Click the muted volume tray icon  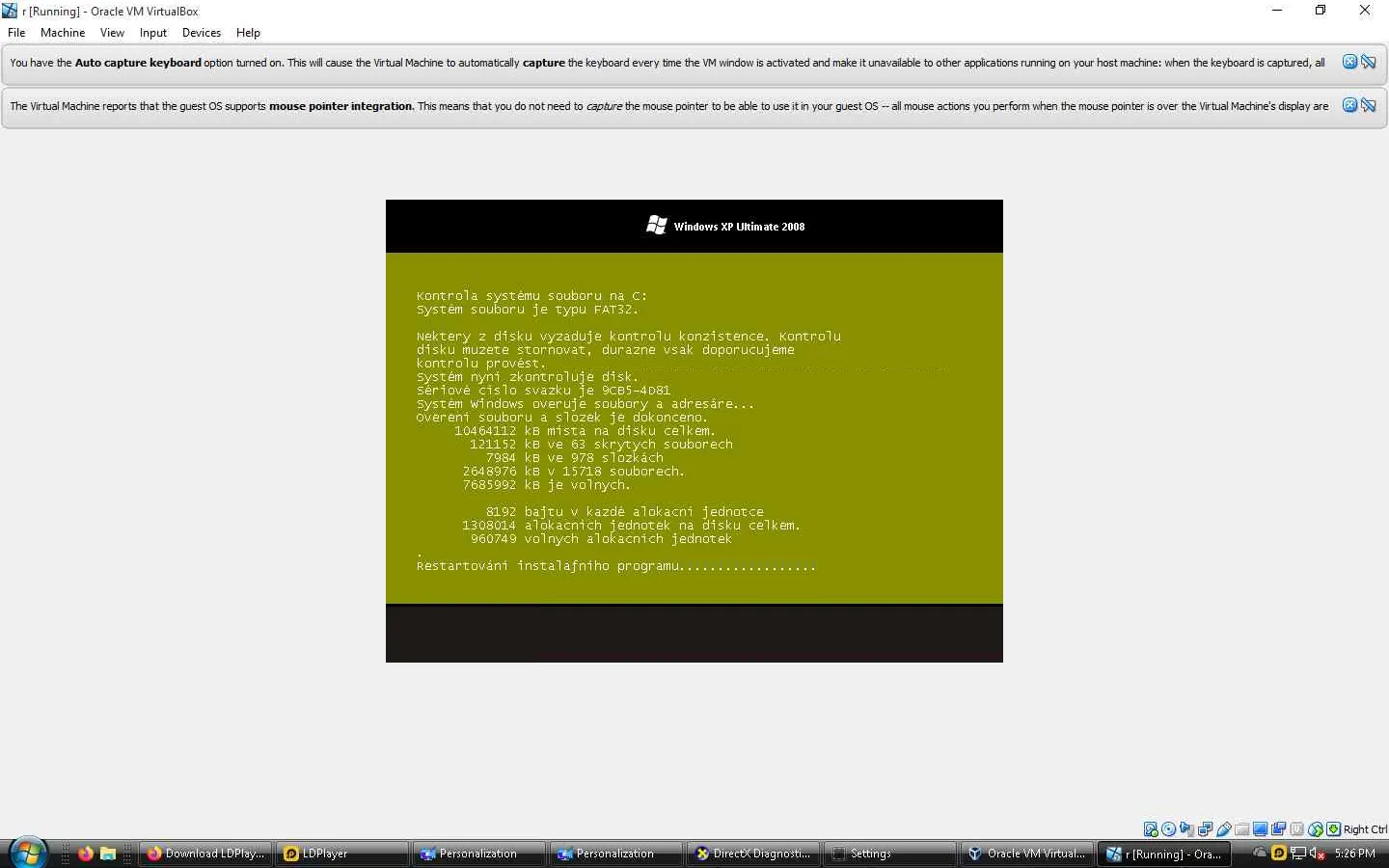click(1317, 853)
